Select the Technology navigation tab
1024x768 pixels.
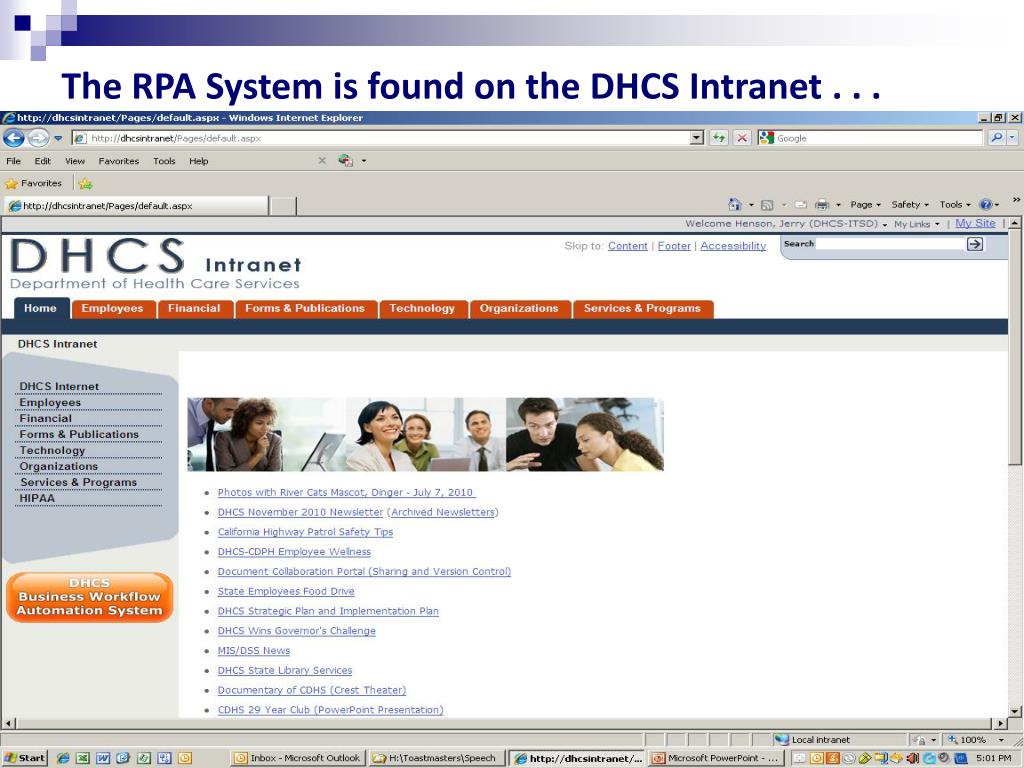pos(422,308)
